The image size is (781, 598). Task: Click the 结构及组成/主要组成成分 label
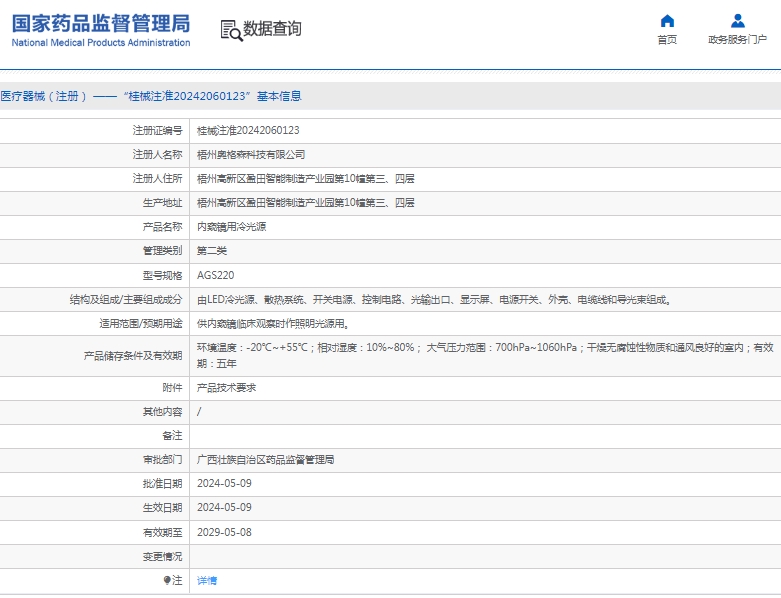click(126, 300)
